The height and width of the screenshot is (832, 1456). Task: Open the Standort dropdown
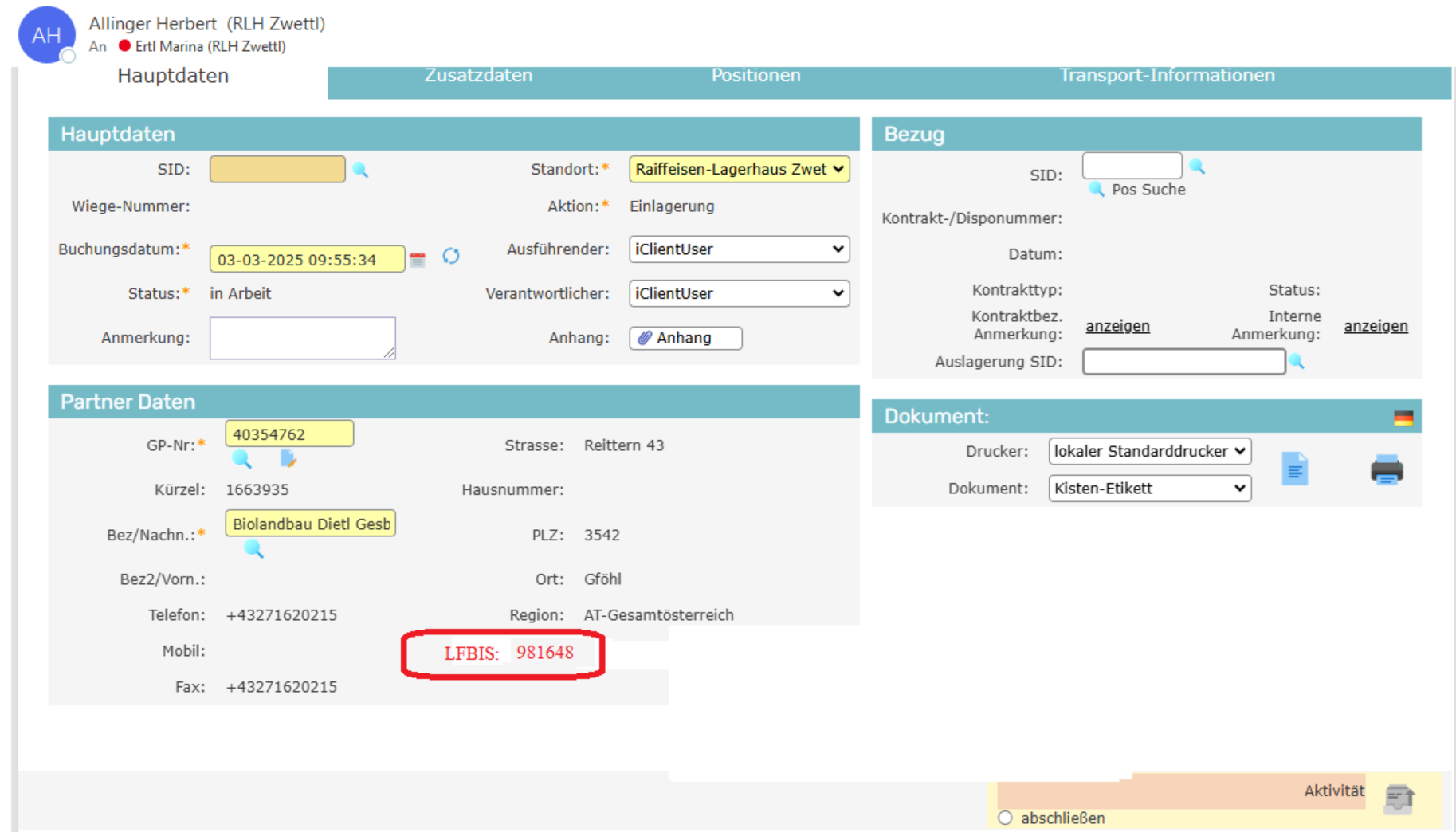739,170
